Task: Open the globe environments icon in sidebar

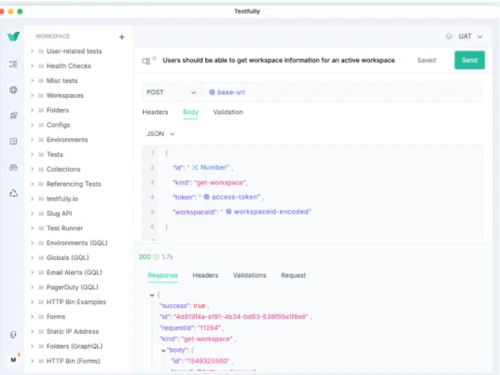Action: point(13,90)
